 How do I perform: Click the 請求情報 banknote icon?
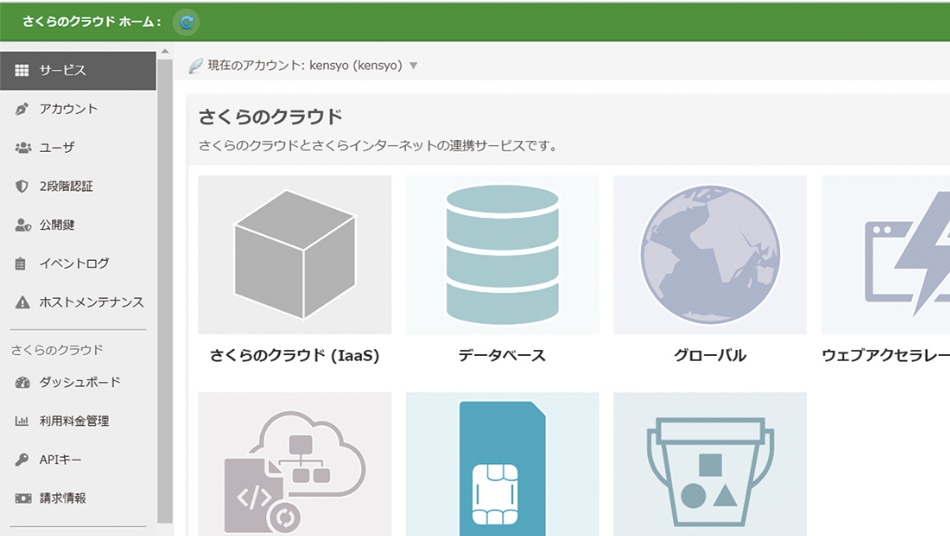23,498
